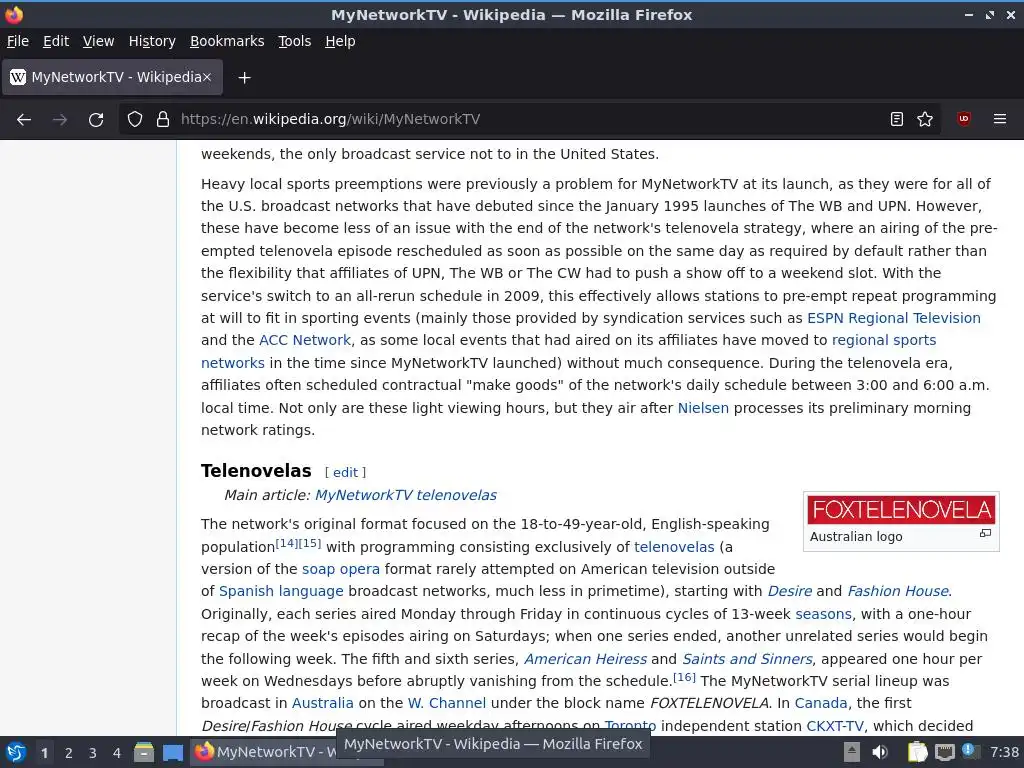Click the forward navigation arrow
1024x768 pixels.
coord(60,120)
